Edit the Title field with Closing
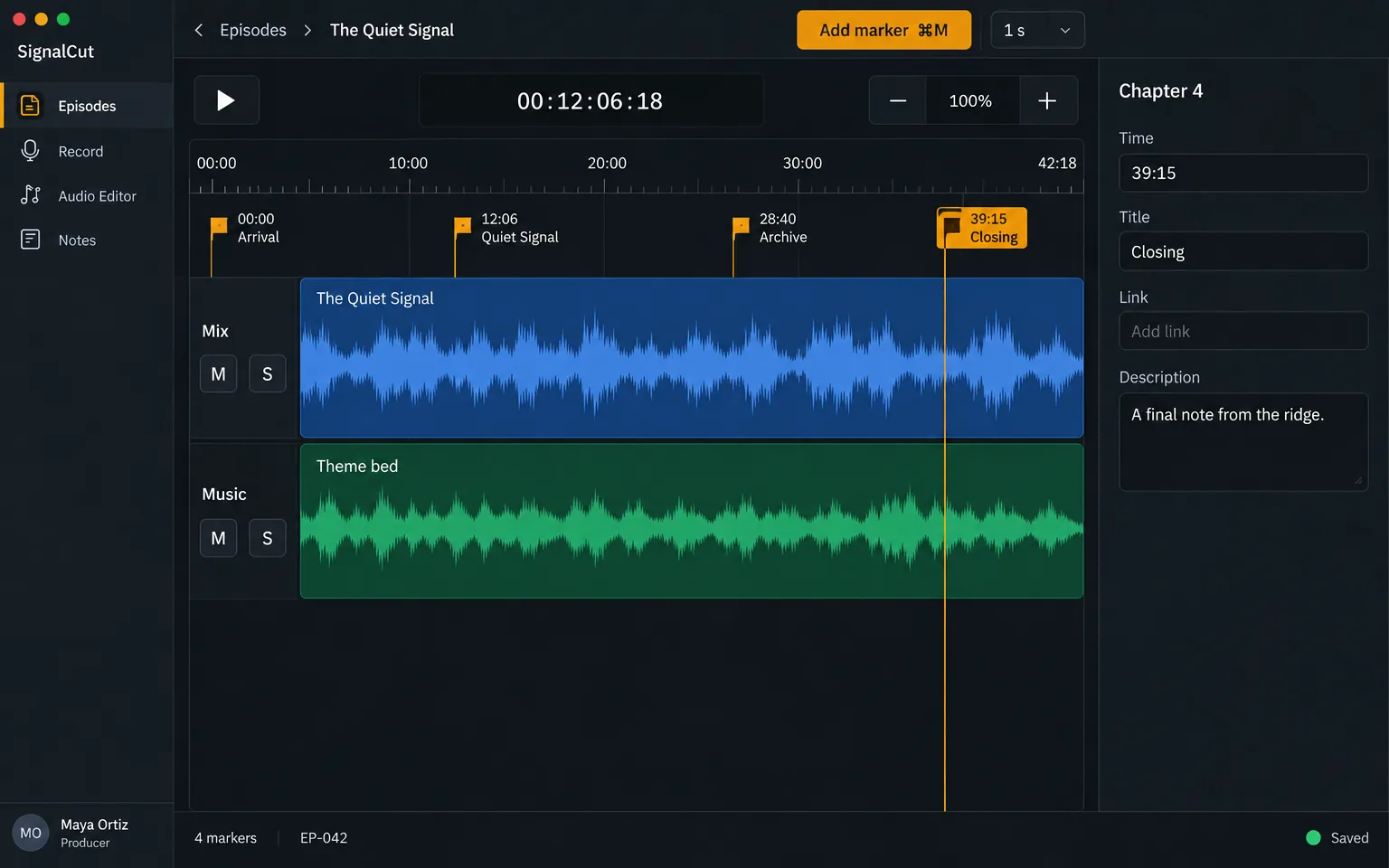 coord(1243,251)
